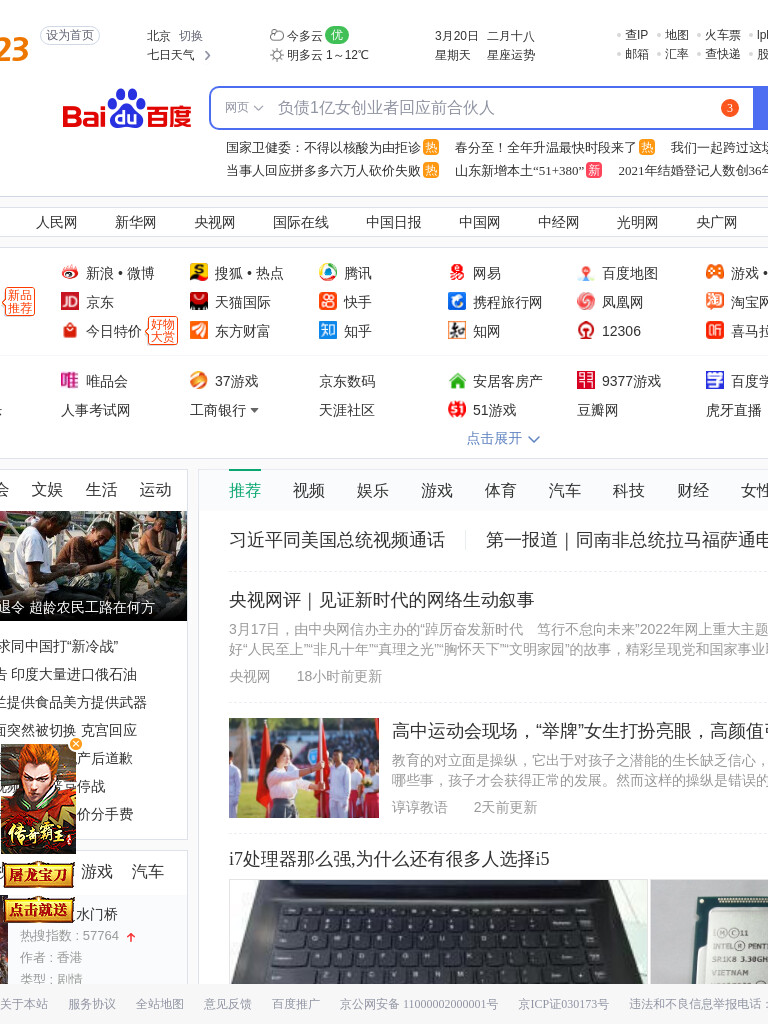768x1024 pixels.
Task: Open the 服务协议 footer link
Action: tap(92, 1004)
